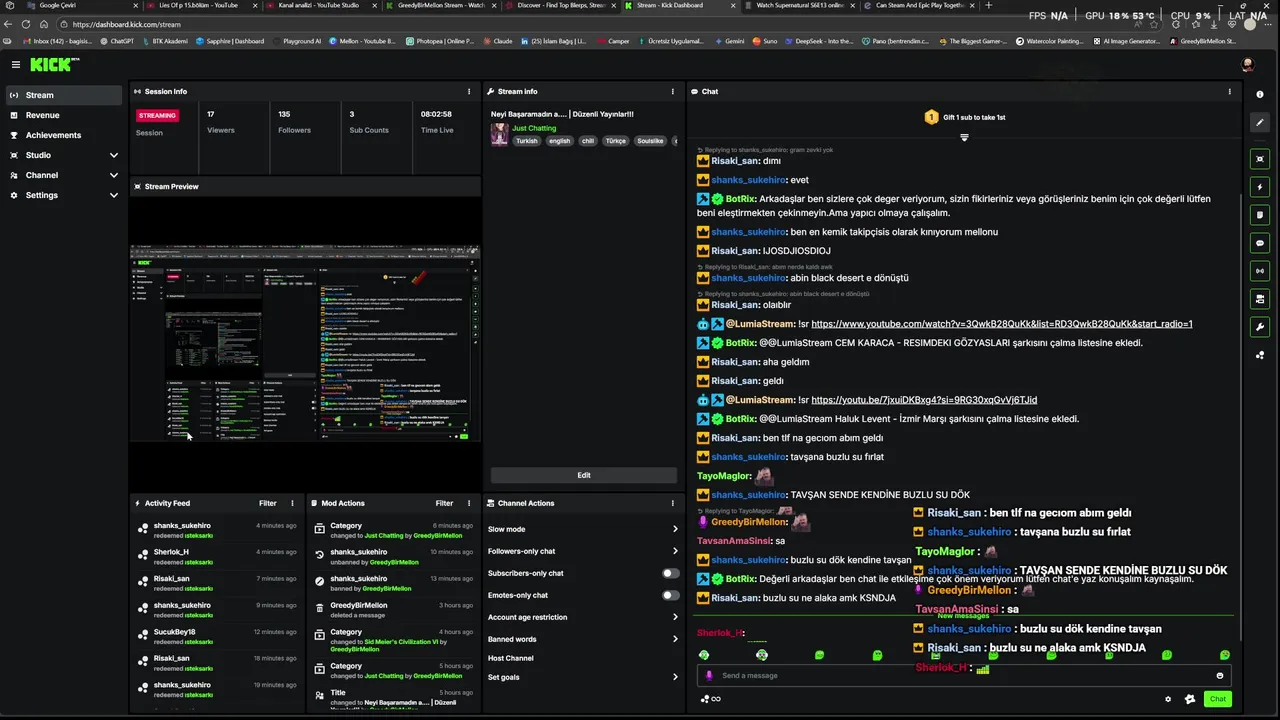This screenshot has width=1280, height=720.
Task: Open youtu.be link in chat
Action: tap(924, 400)
